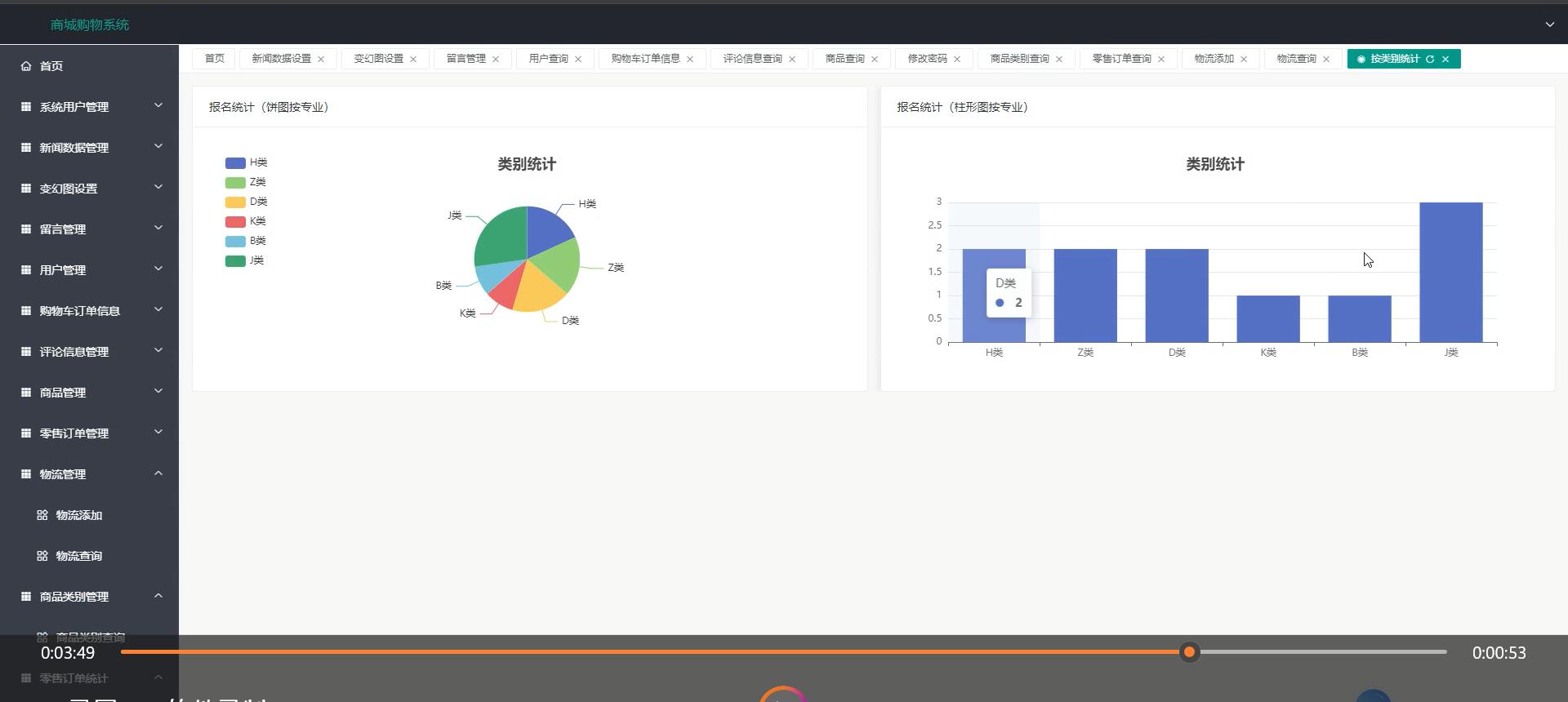Image resolution: width=1568 pixels, height=702 pixels.
Task: Collapse 商品类别管理 menu chevron
Action: point(158,596)
